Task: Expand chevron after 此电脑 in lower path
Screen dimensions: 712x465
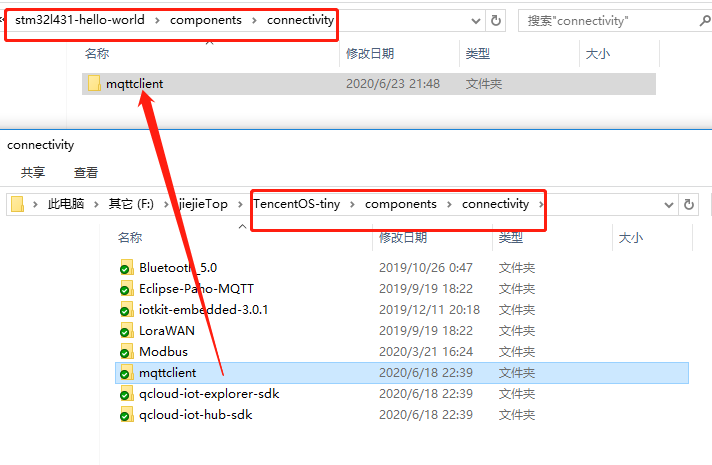Action: 96,204
